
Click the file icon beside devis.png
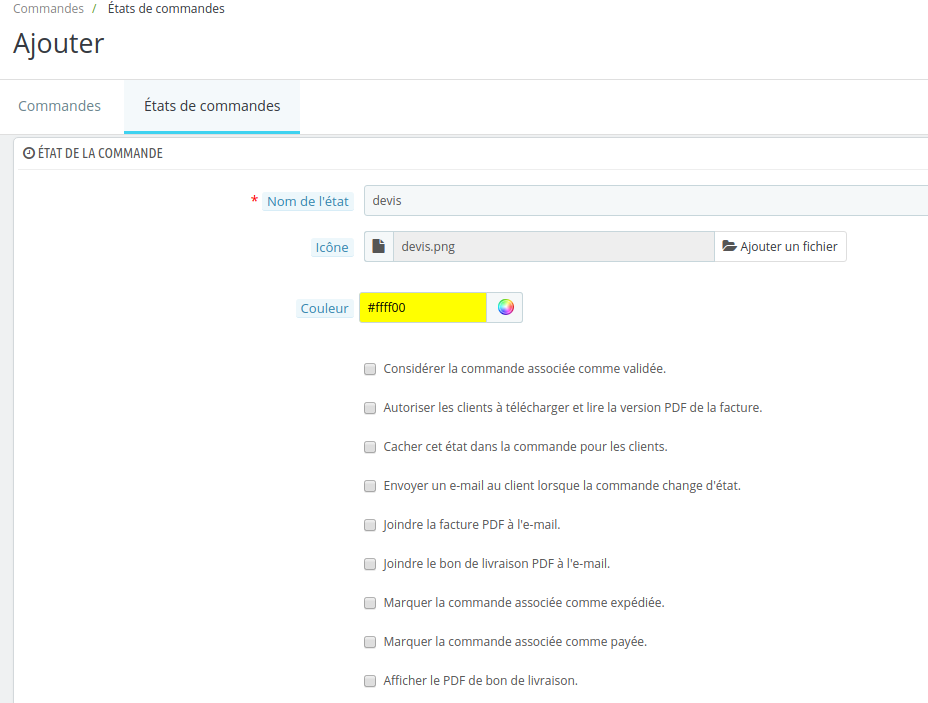[379, 246]
